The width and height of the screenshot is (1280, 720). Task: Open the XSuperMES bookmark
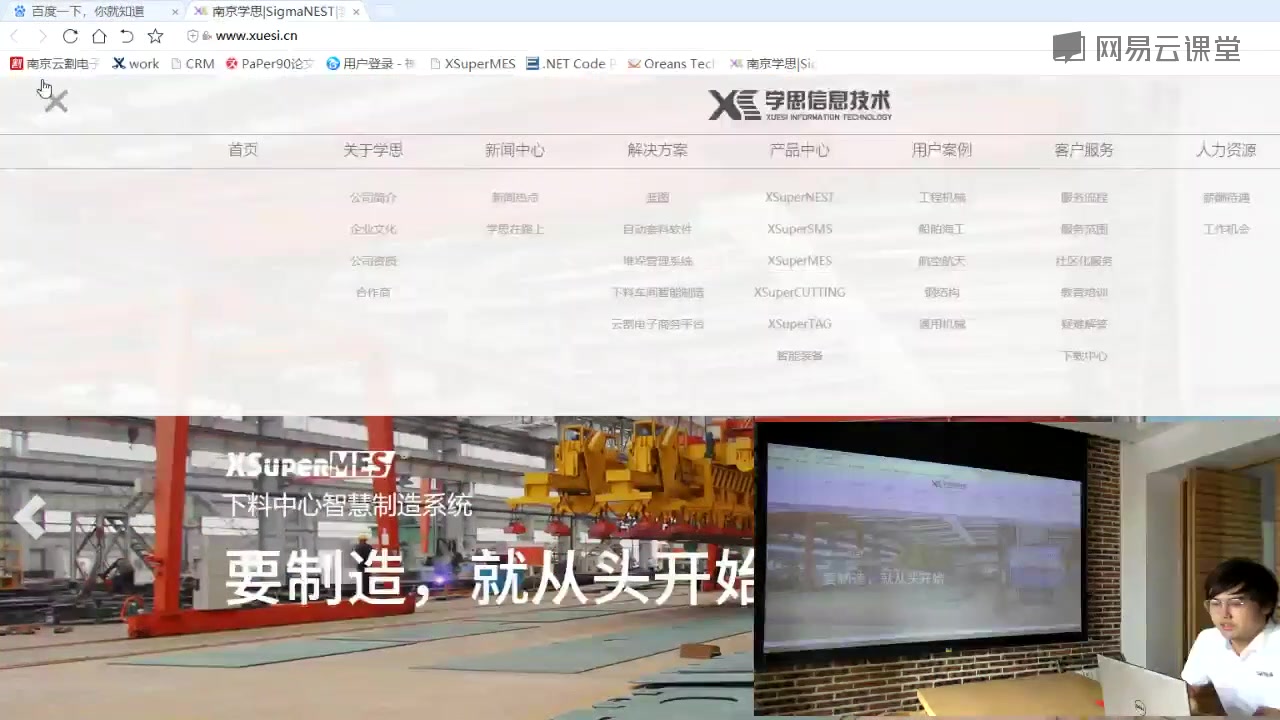coord(472,63)
